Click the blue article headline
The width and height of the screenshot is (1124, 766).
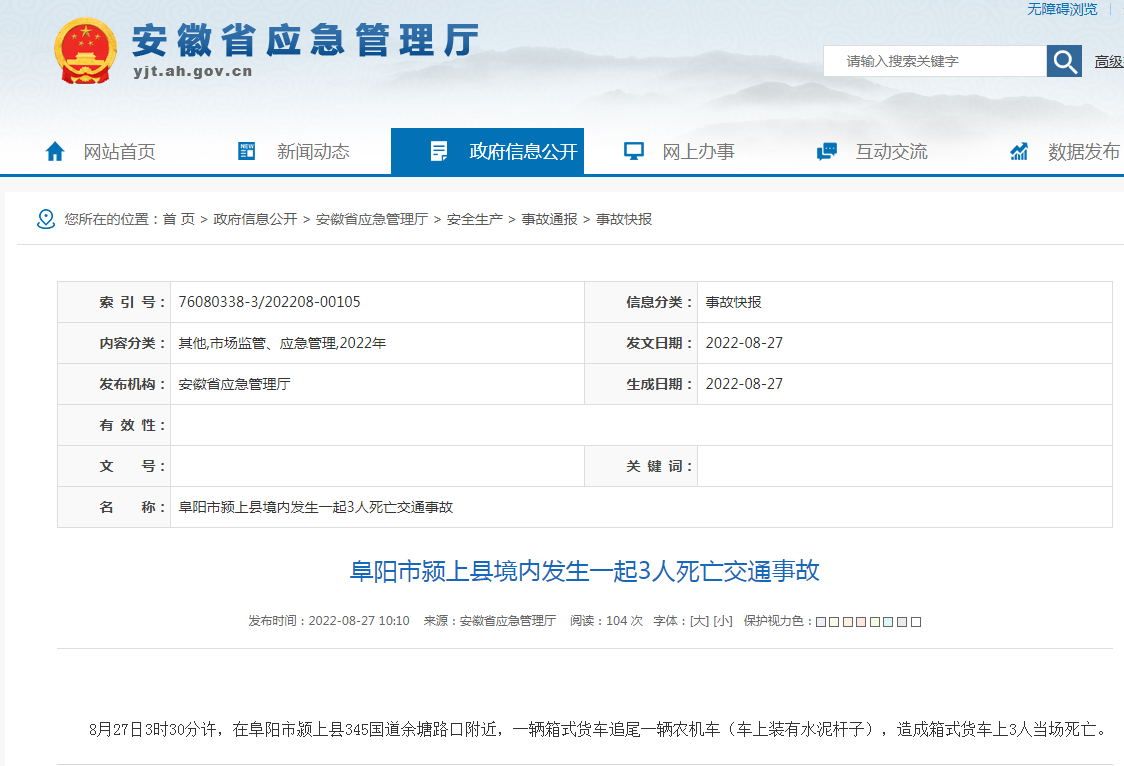coord(584,571)
